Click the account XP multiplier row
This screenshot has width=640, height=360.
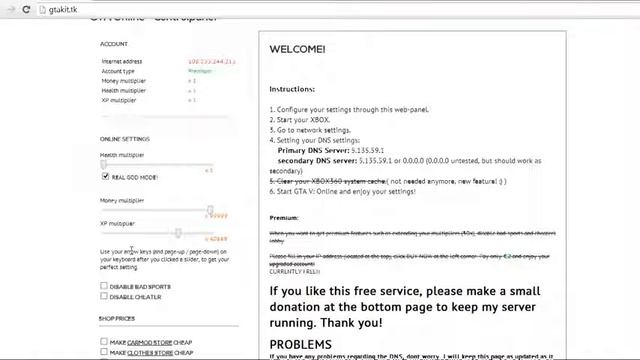tap(149, 100)
